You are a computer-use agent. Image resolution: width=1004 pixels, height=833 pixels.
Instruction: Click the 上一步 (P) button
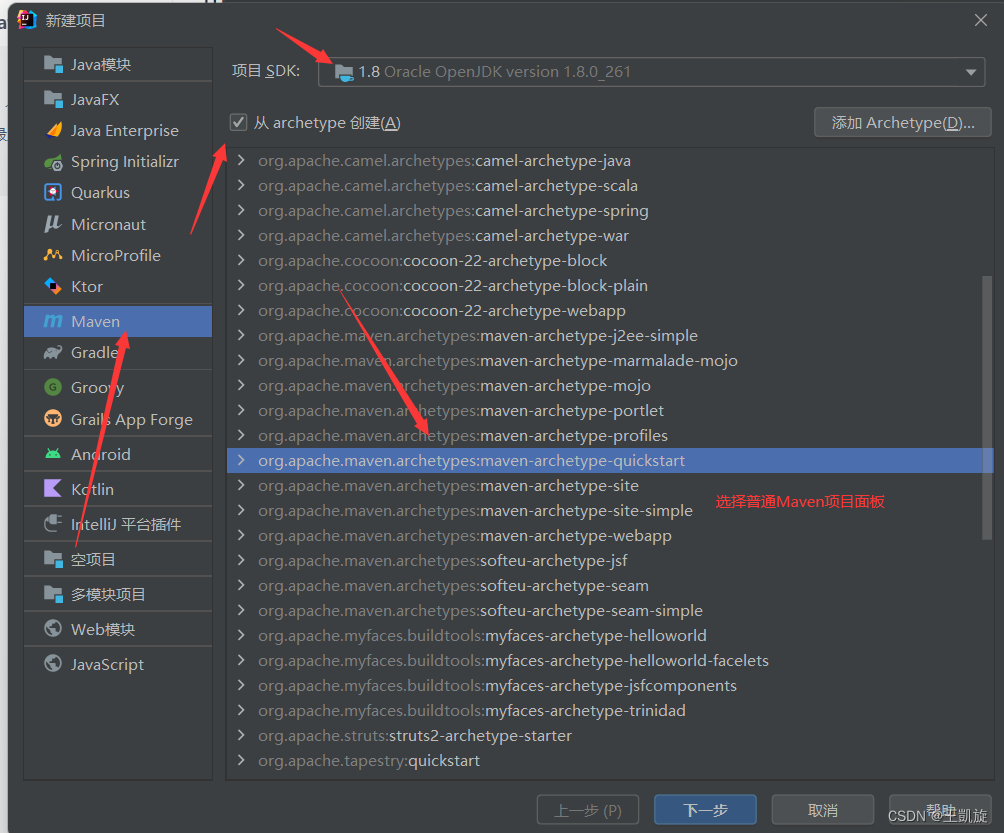[588, 810]
